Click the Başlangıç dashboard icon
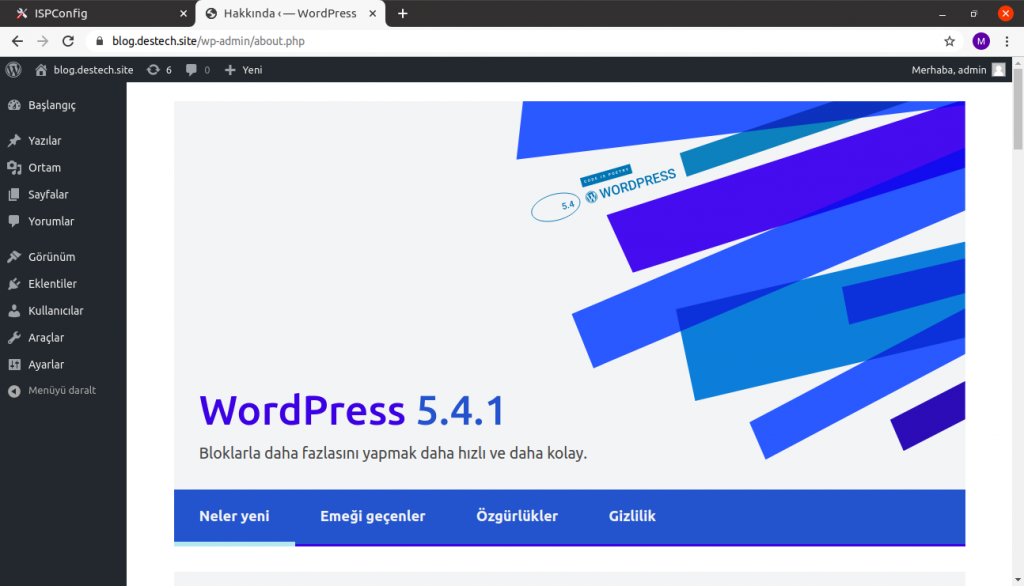The width and height of the screenshot is (1024, 586). [x=14, y=105]
